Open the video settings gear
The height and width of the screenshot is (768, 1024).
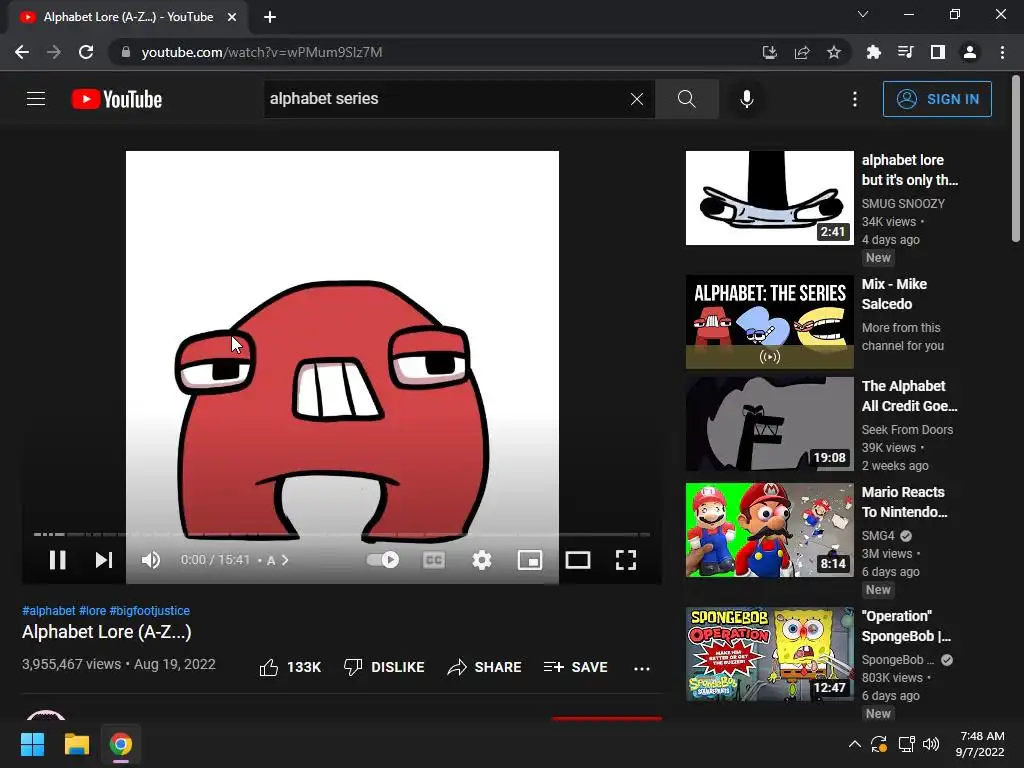click(x=481, y=560)
